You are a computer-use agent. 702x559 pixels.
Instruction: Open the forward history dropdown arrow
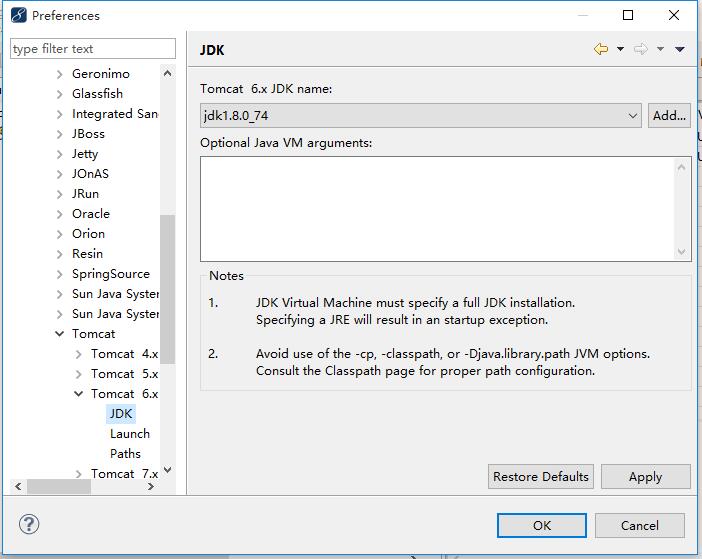click(660, 48)
